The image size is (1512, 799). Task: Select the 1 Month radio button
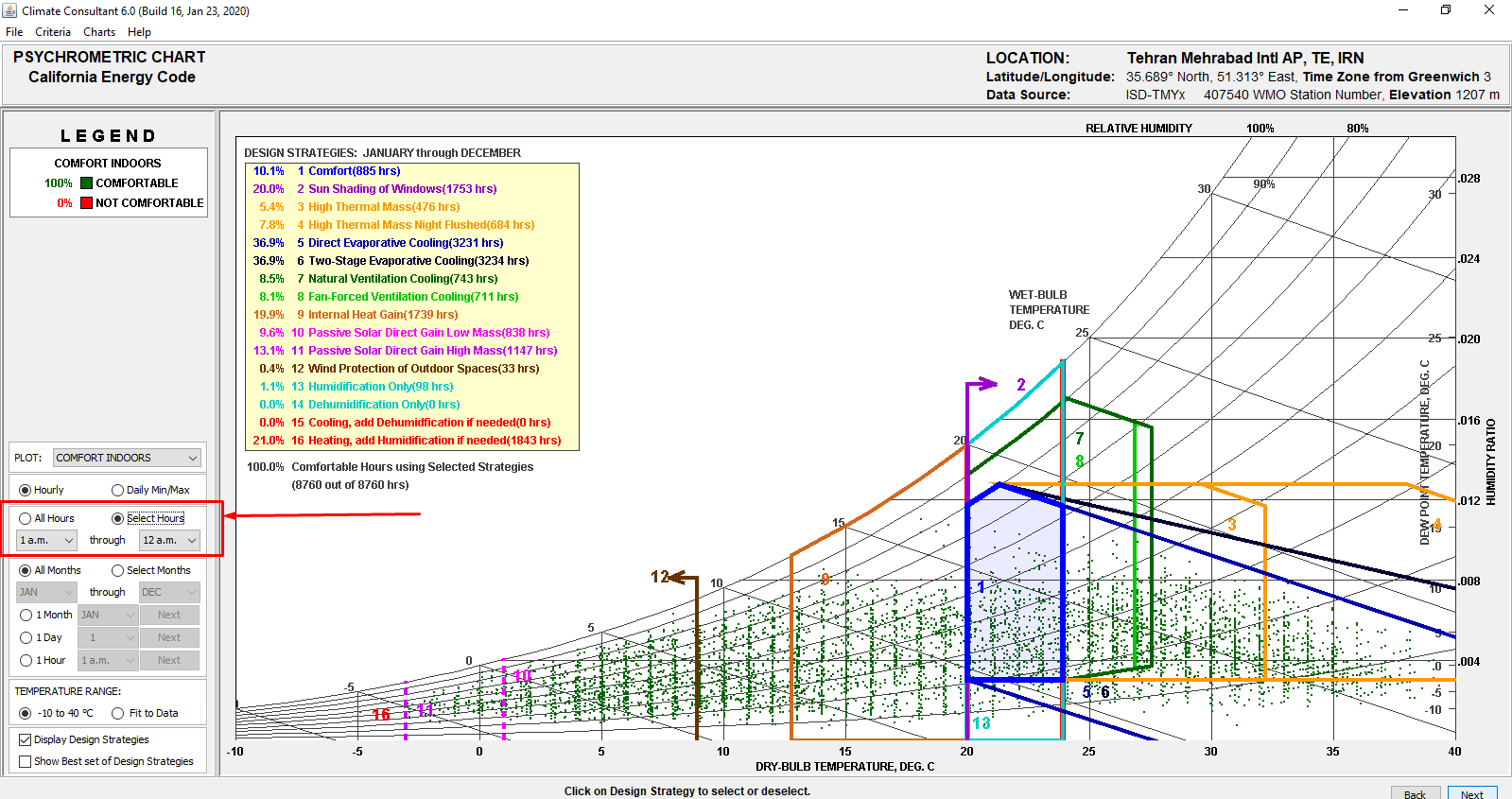click(x=26, y=615)
